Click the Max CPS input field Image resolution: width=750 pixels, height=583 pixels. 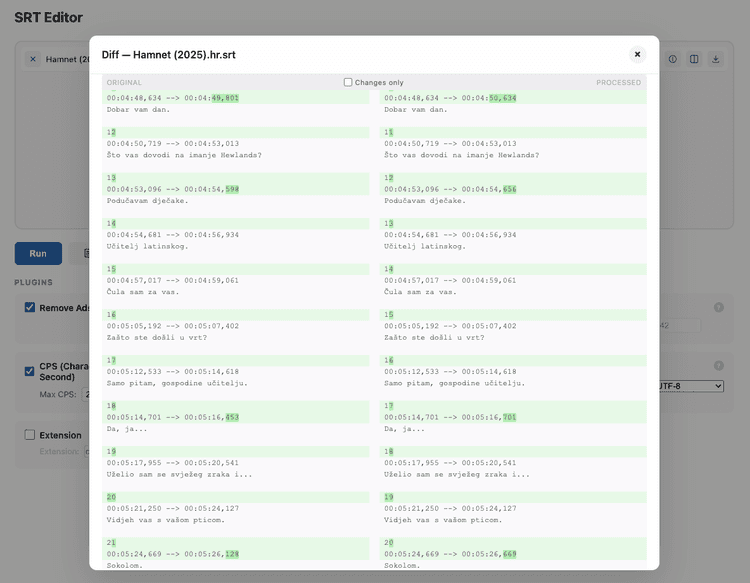(x=86, y=395)
